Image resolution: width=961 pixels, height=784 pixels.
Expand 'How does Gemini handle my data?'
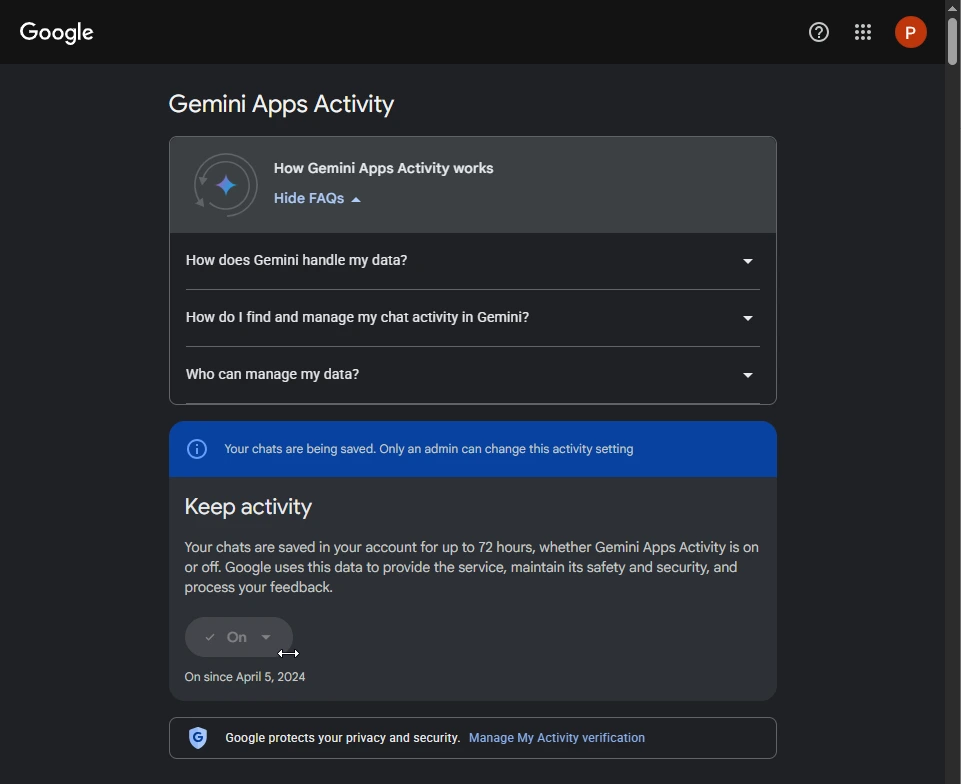tap(473, 261)
